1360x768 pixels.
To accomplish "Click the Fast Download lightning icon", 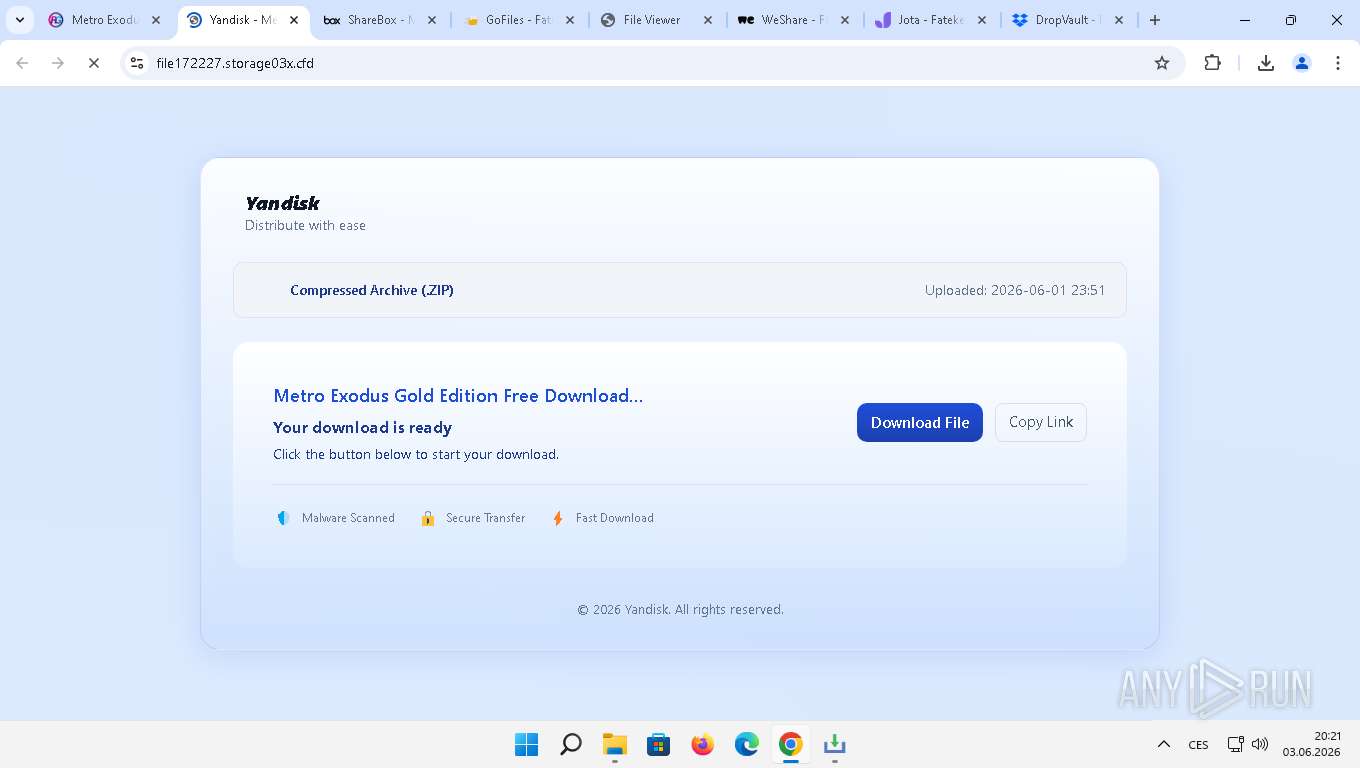I will 558,518.
